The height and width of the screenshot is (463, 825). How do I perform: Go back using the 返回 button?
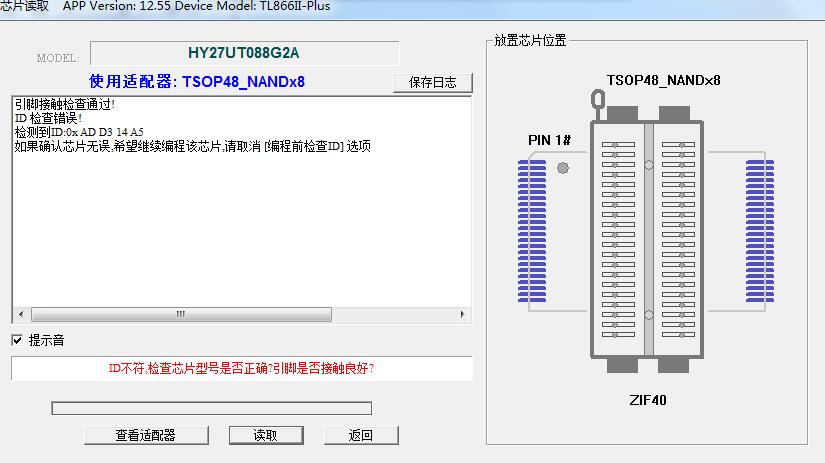(361, 435)
